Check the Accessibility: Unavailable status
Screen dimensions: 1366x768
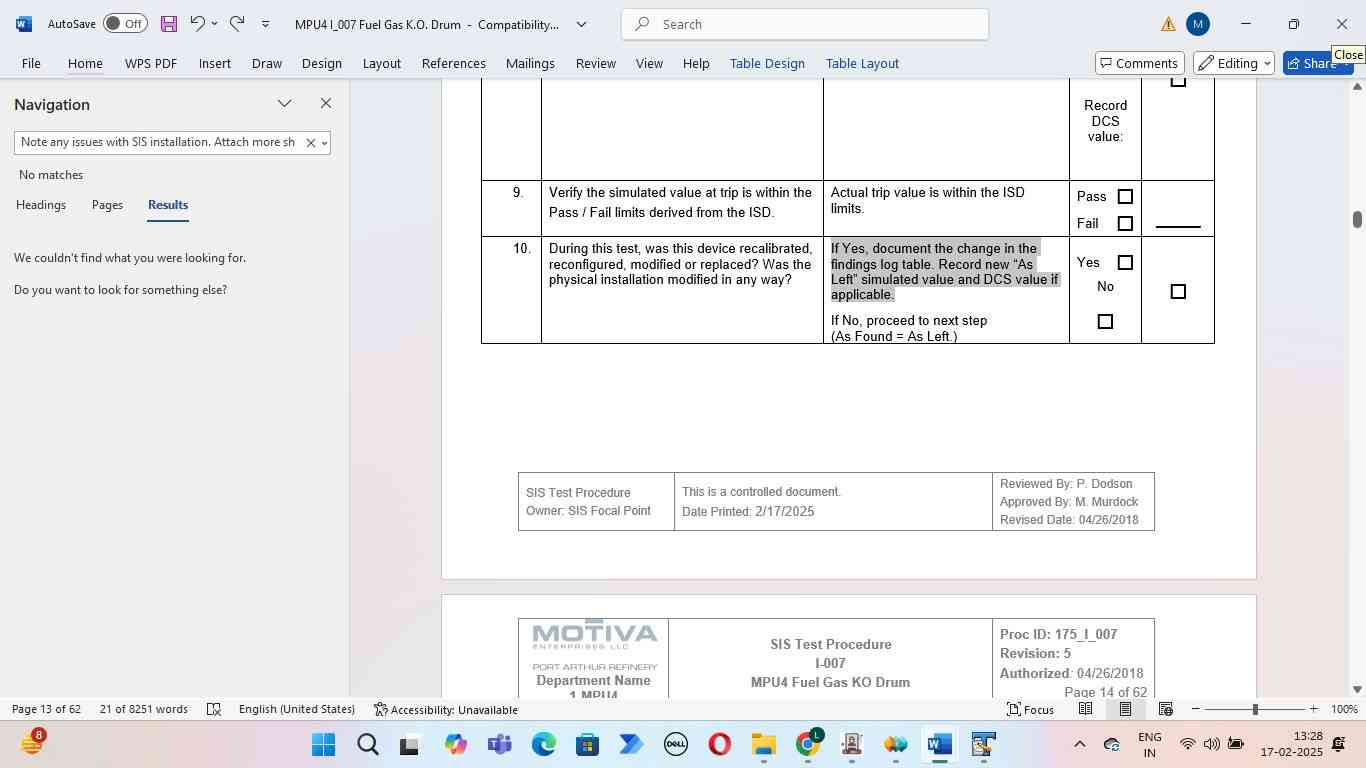pos(446,709)
